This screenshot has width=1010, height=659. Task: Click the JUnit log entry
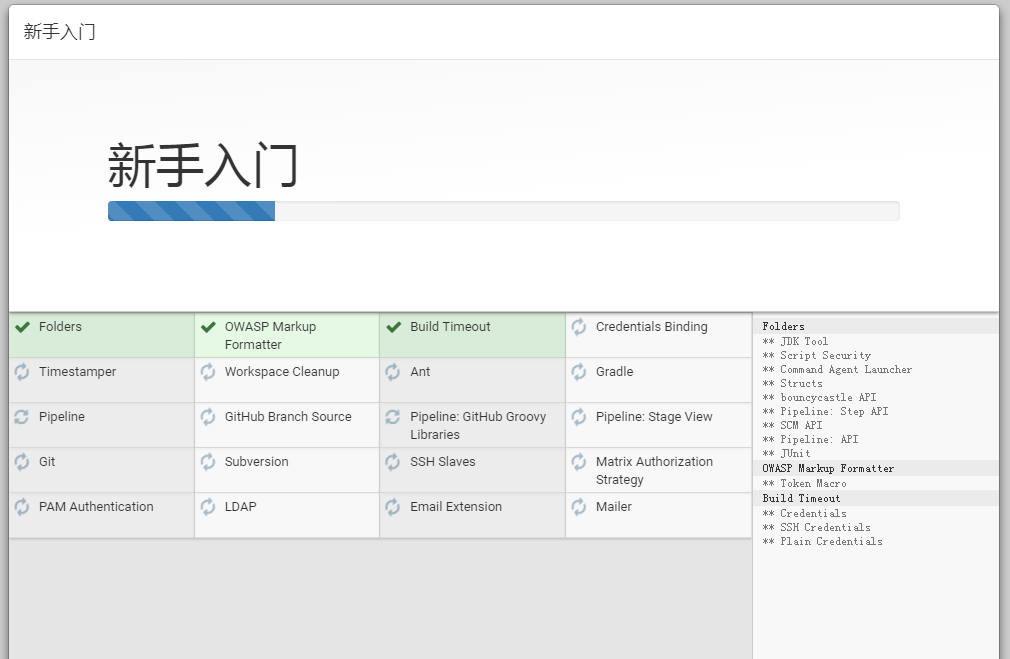(x=786, y=454)
